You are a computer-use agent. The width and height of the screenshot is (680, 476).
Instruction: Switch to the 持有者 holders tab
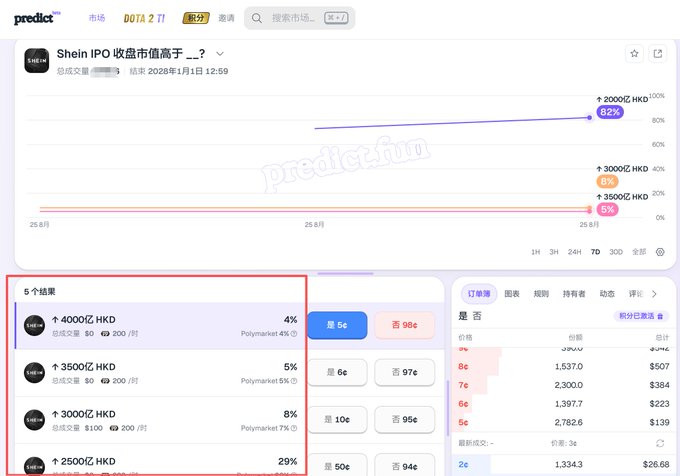pyautogui.click(x=574, y=294)
